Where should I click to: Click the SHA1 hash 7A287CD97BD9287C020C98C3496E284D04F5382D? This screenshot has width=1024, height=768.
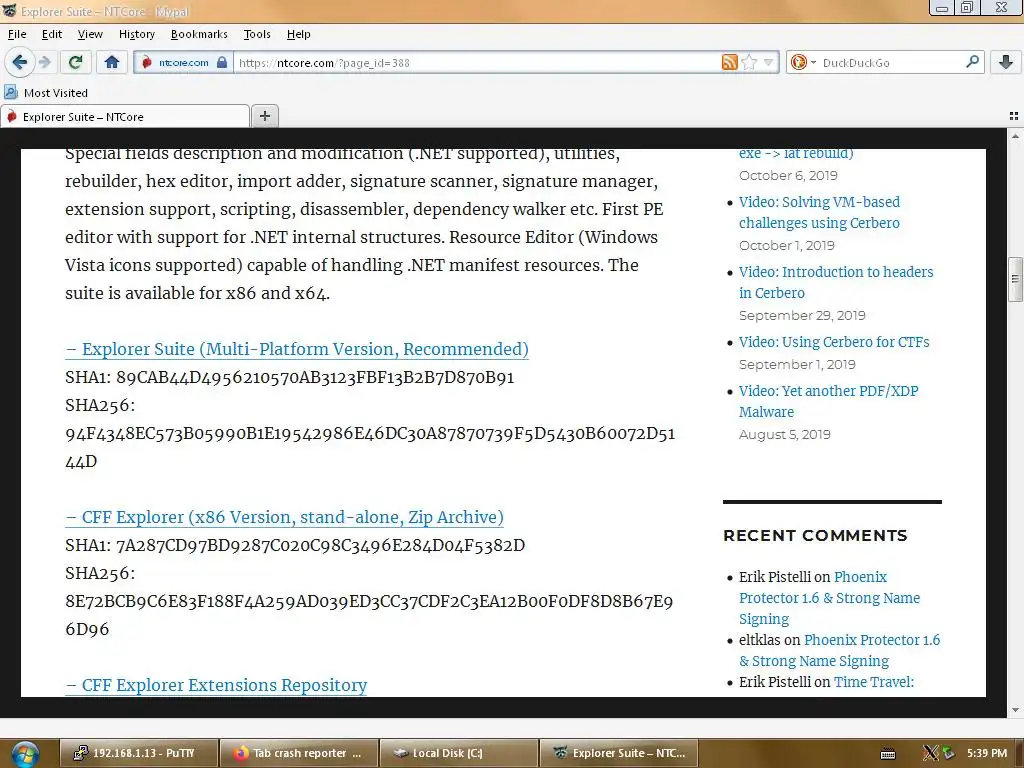[321, 545]
